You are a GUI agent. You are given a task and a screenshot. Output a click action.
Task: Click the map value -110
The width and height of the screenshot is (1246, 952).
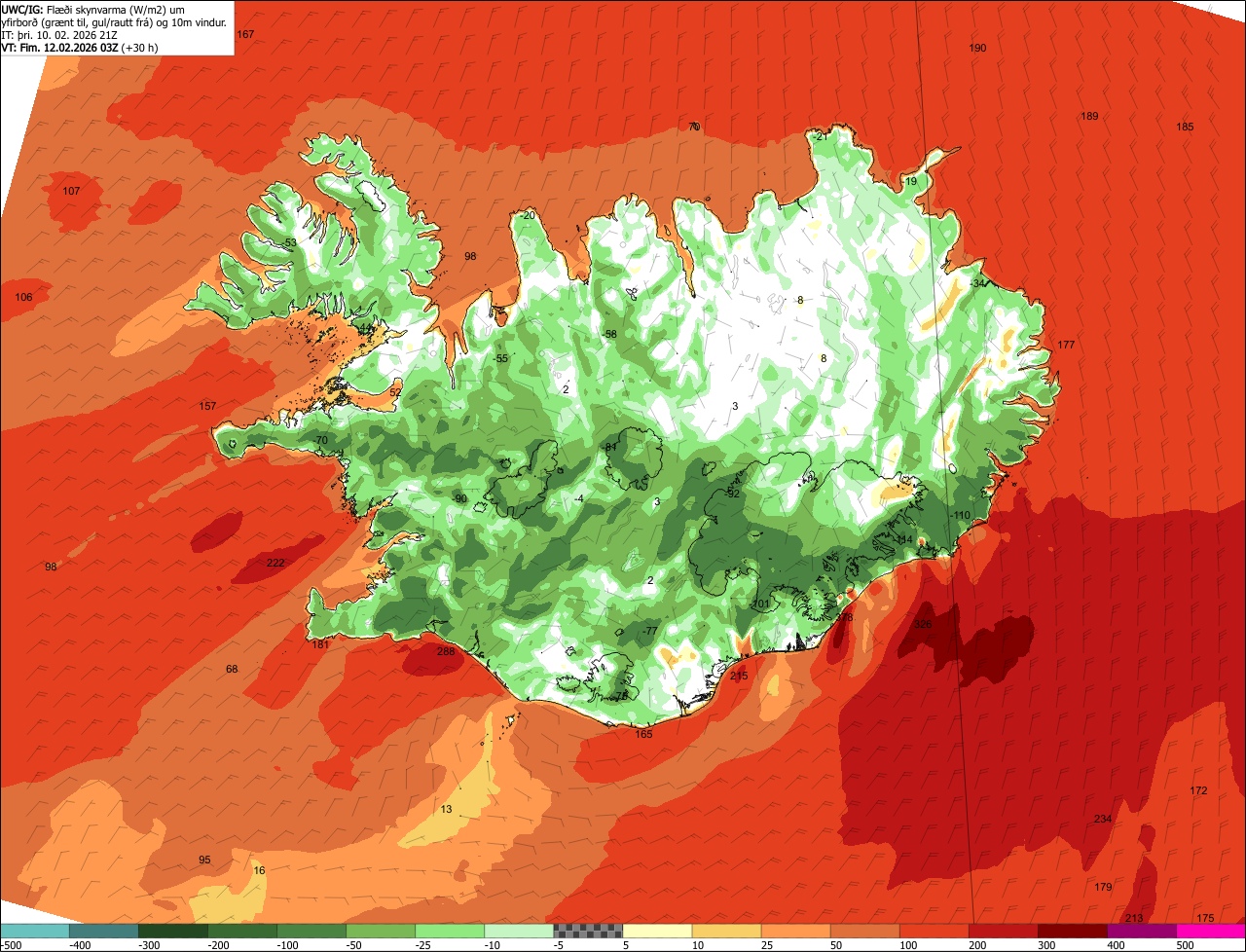(x=961, y=515)
